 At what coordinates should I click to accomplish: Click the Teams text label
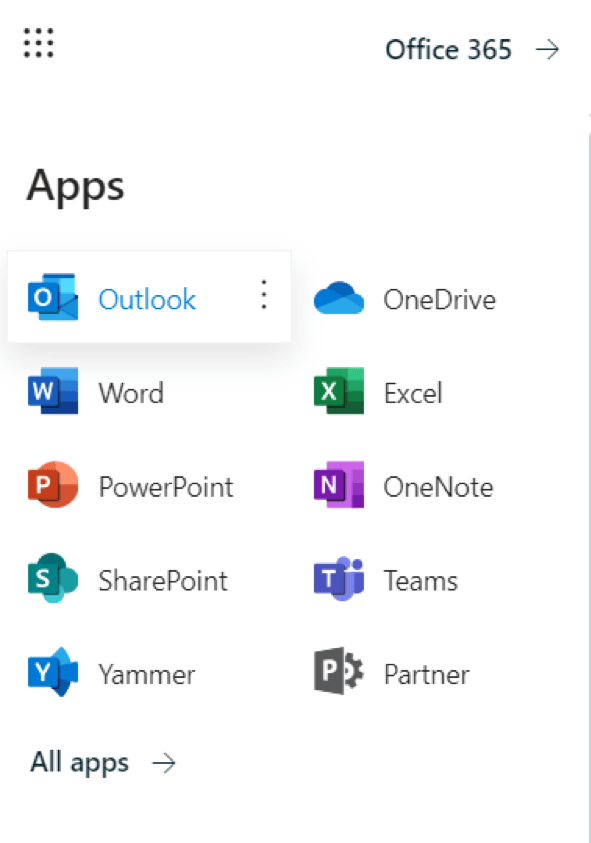coord(420,580)
